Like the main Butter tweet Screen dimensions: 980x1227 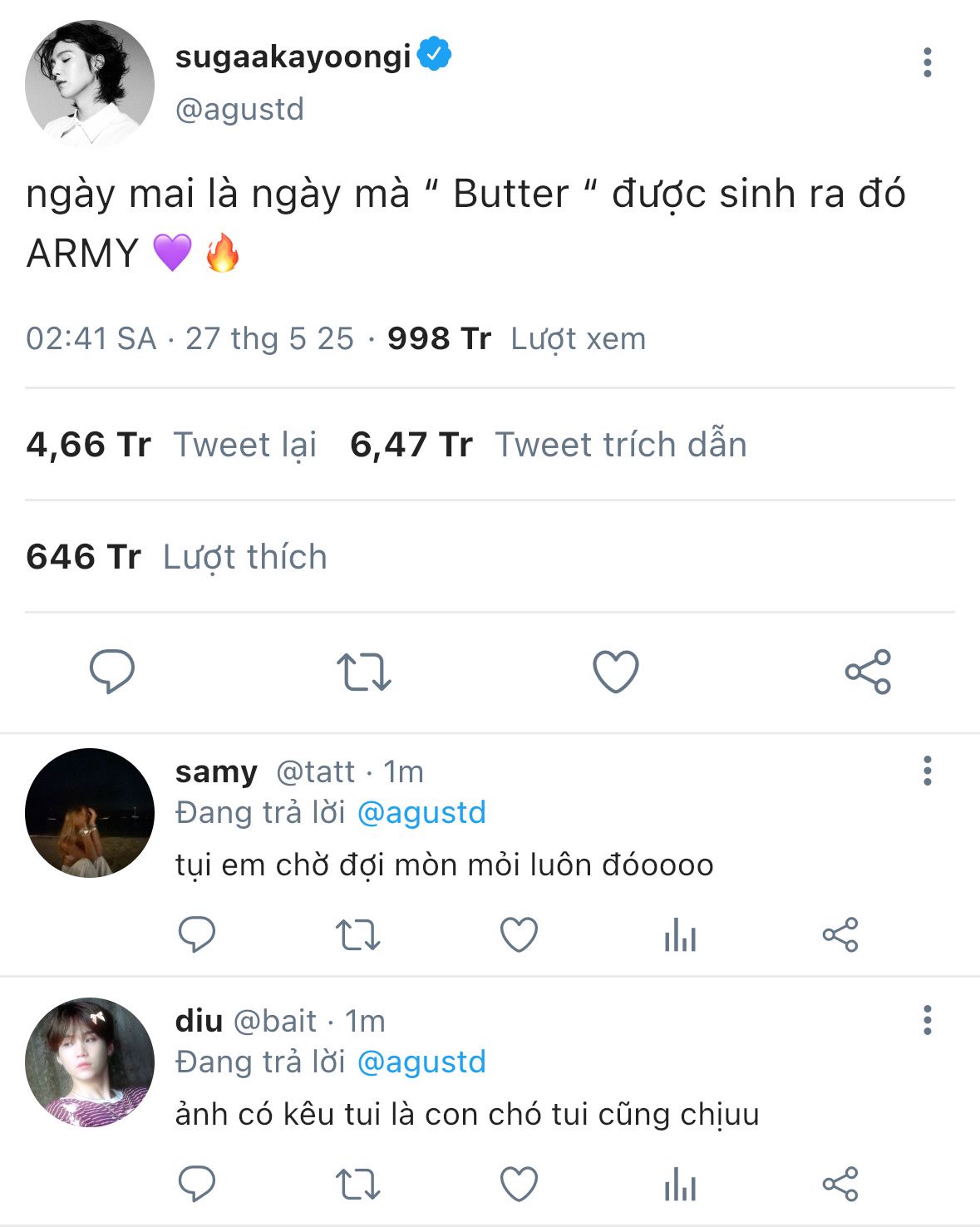tap(615, 672)
